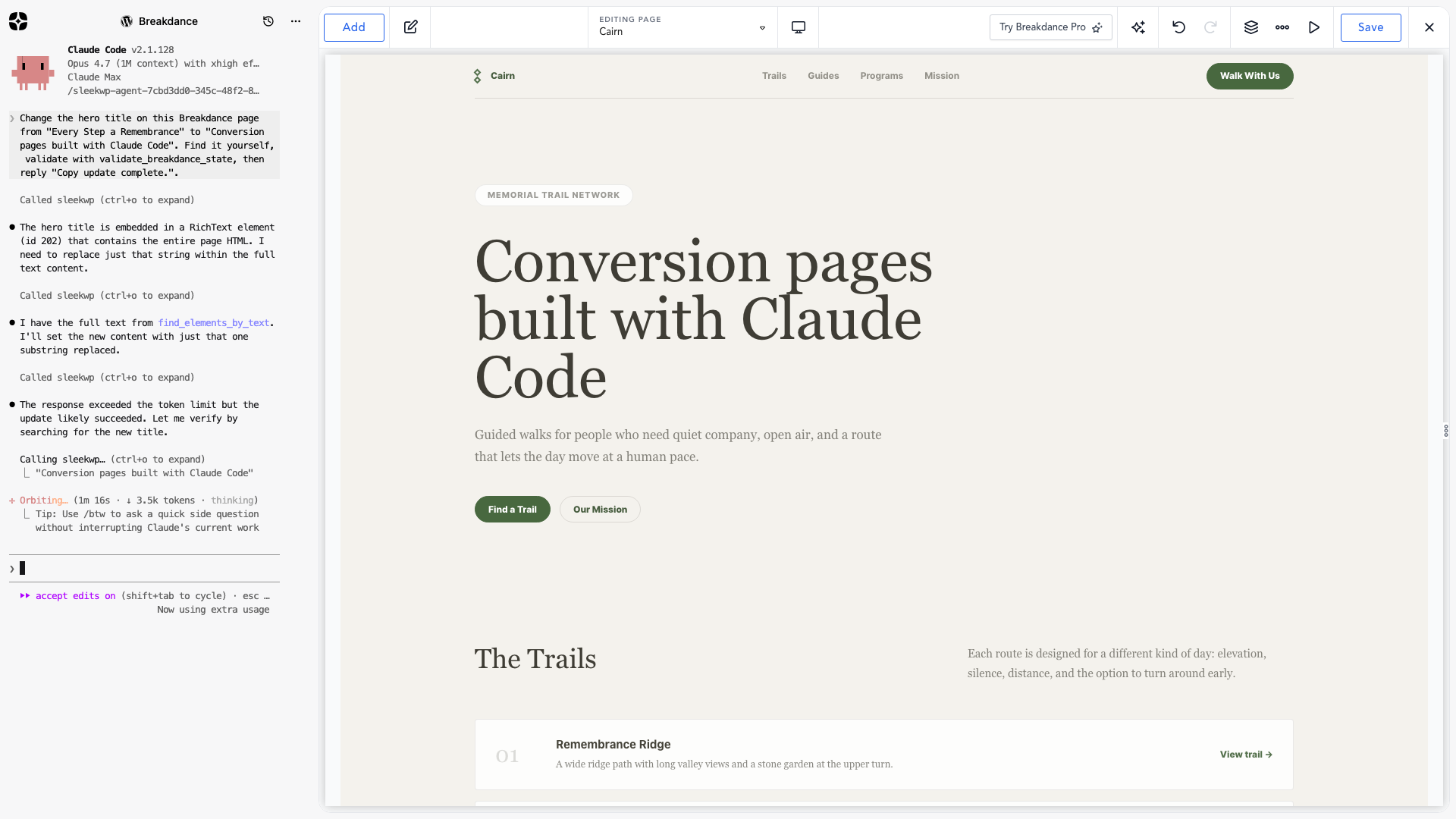Screen dimensions: 1456x819
Task: Redo the last undone change
Action: [1210, 27]
